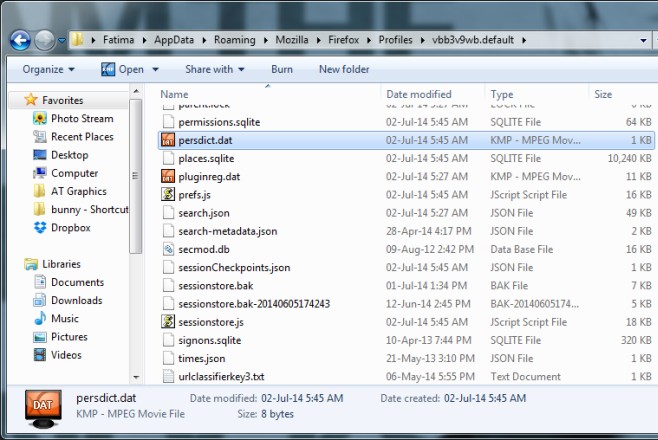
Task: Click the Back navigation arrow button
Action: (20, 40)
